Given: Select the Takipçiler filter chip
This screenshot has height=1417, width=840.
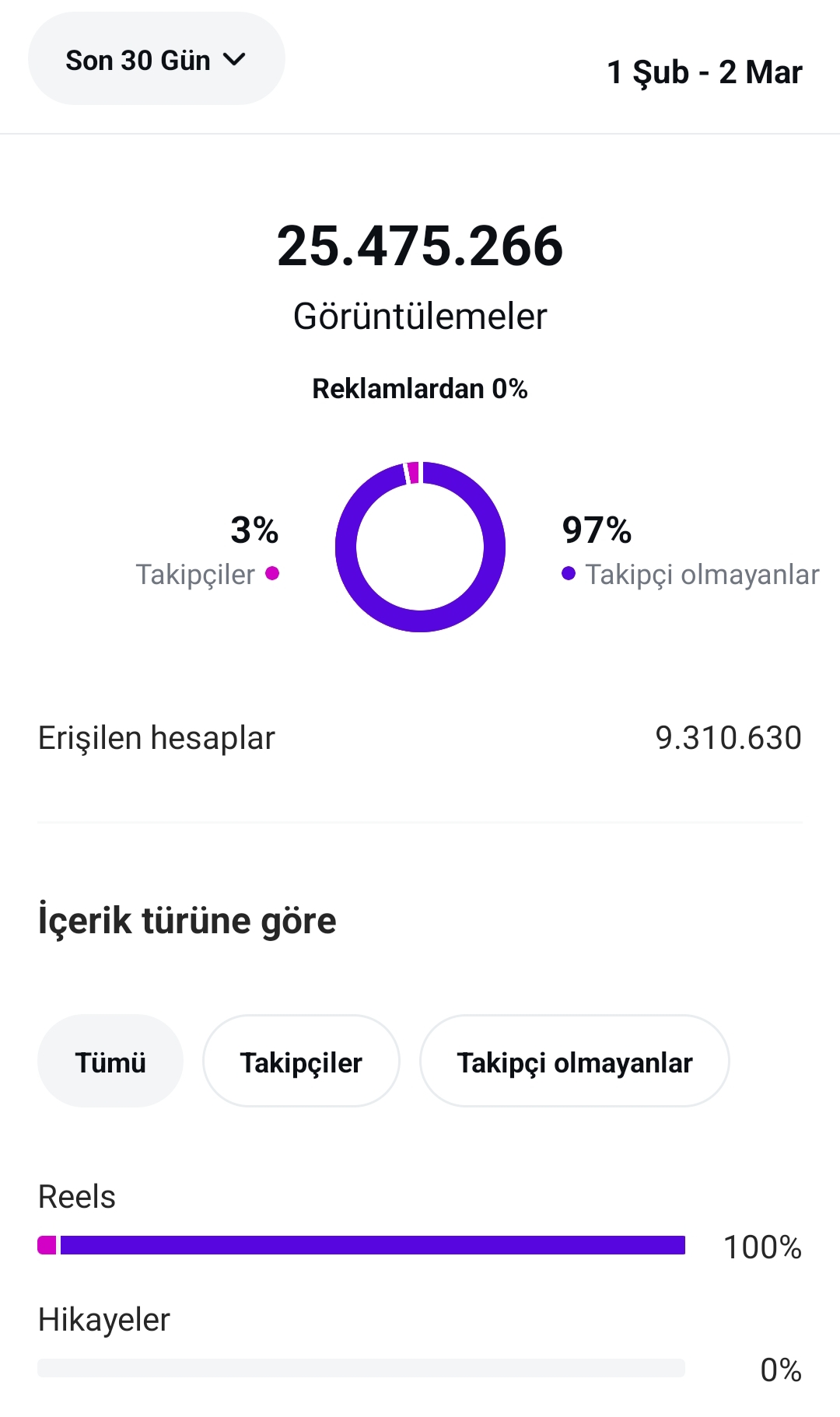Looking at the screenshot, I should 301,1061.
